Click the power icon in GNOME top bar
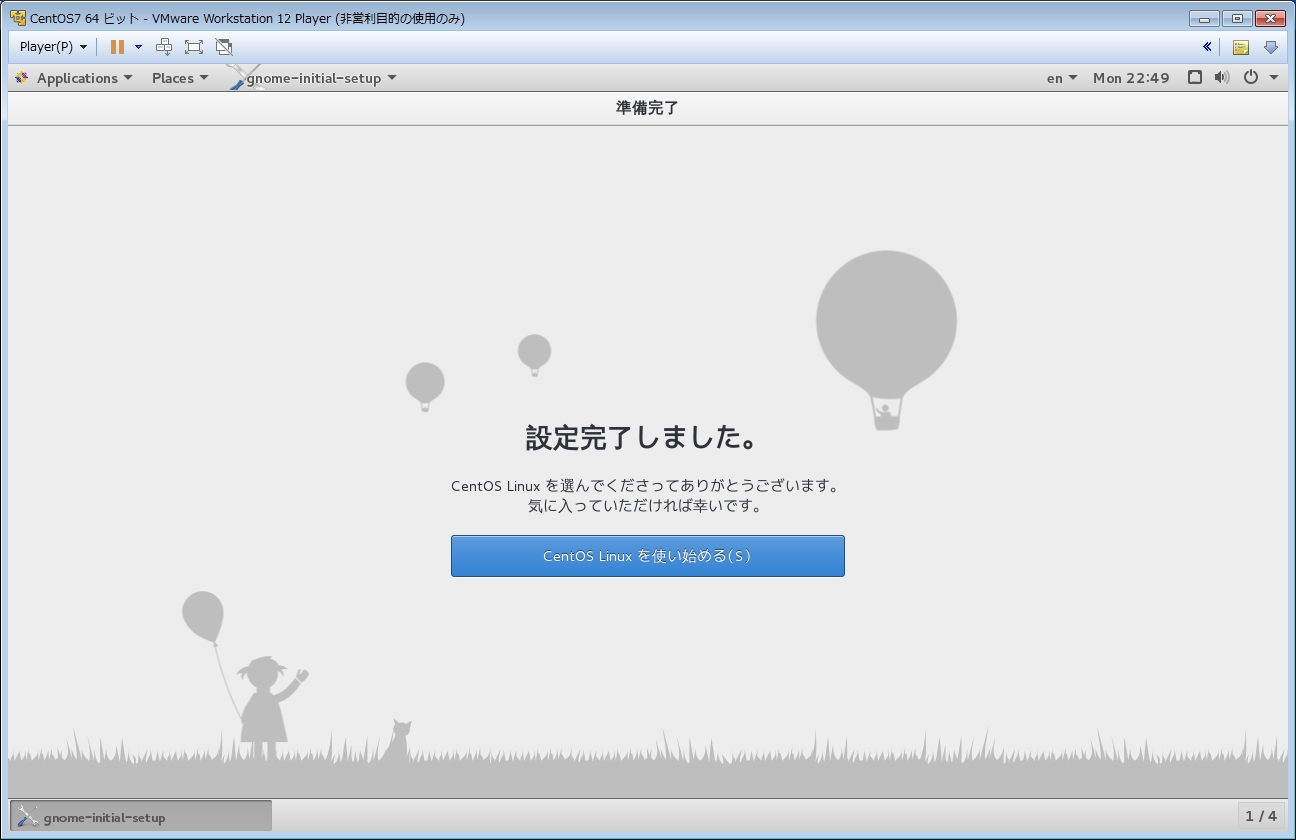The height and width of the screenshot is (840, 1296). click(1250, 77)
